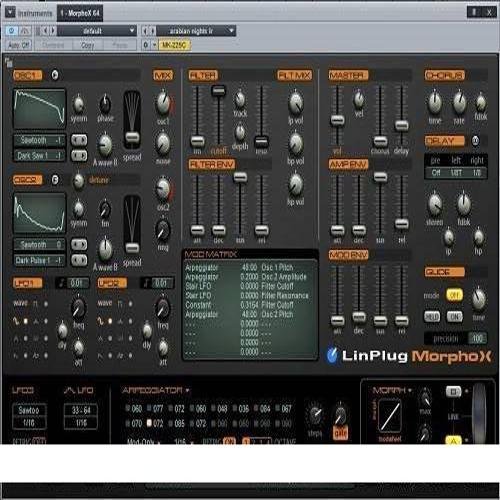Open the arabian nights lr program dropdown
The width and height of the screenshot is (500, 500).
[196, 31]
